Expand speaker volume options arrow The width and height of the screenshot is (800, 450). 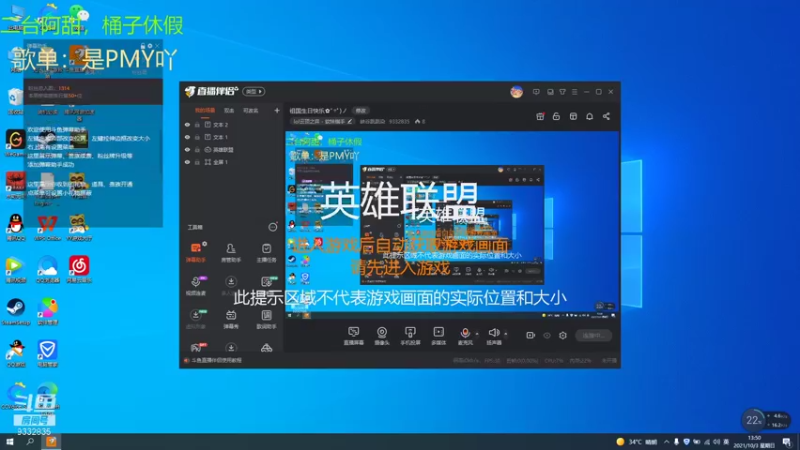[x=506, y=334]
